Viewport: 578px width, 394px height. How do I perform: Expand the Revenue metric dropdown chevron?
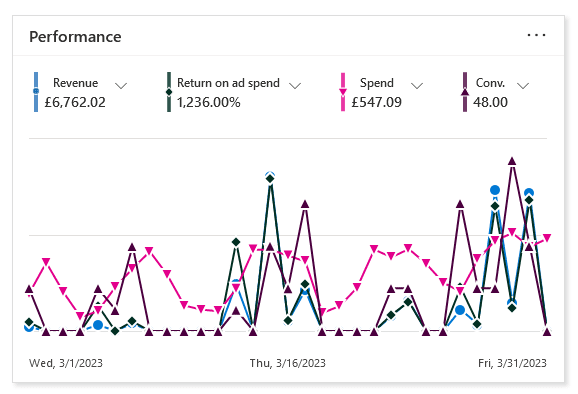pos(121,86)
